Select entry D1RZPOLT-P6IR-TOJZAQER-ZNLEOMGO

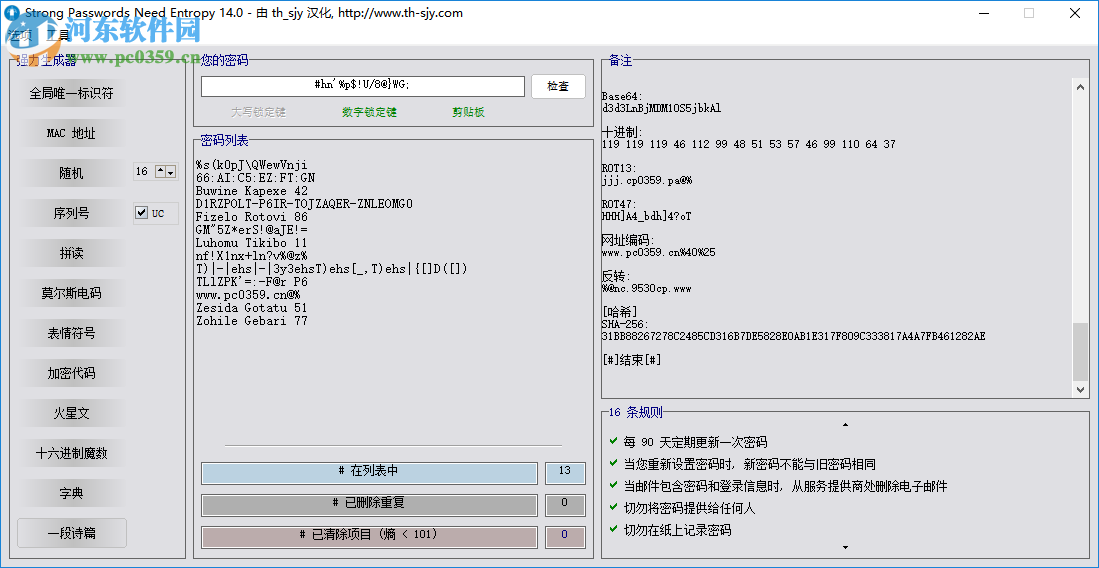coord(304,204)
